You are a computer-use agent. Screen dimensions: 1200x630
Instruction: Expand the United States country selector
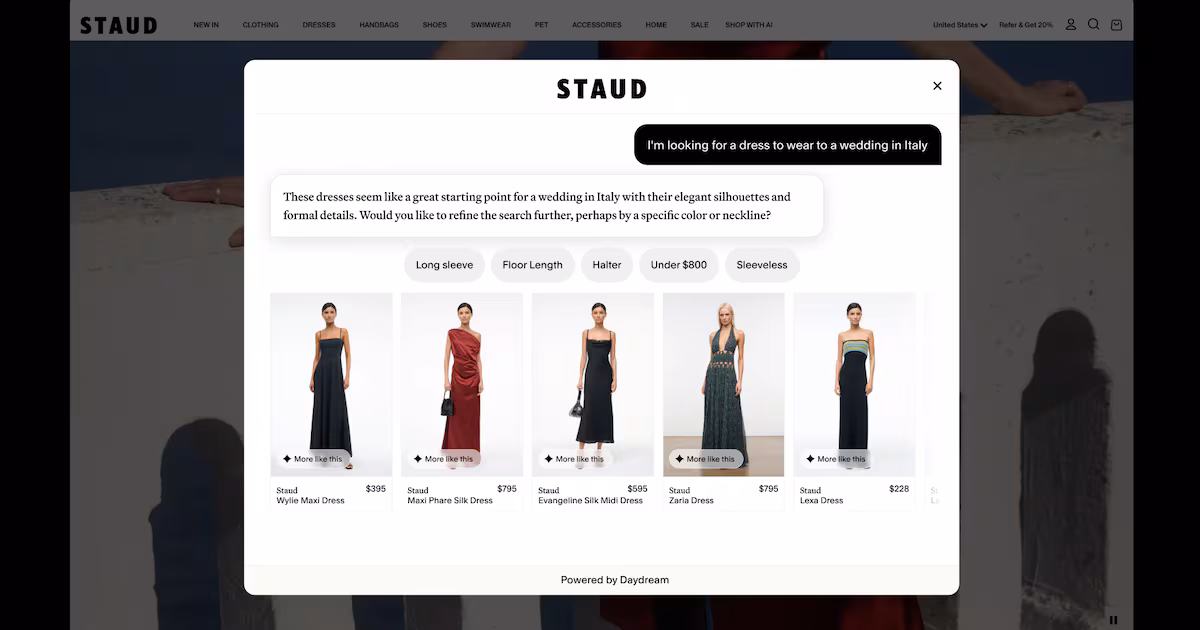click(960, 25)
